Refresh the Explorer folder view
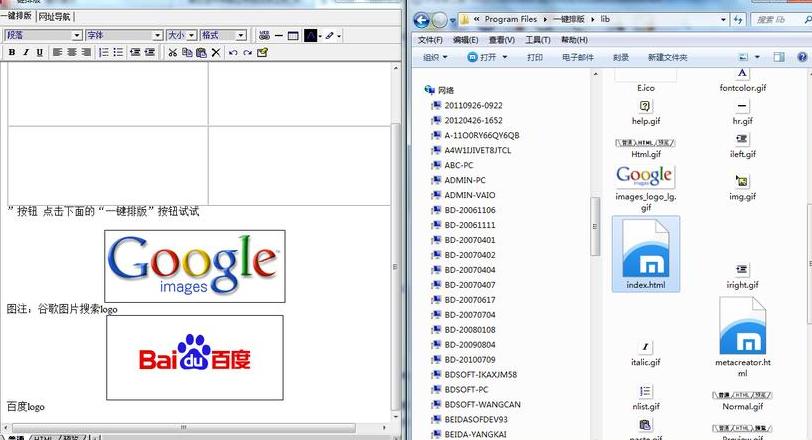The height and width of the screenshot is (440, 812). point(738,20)
